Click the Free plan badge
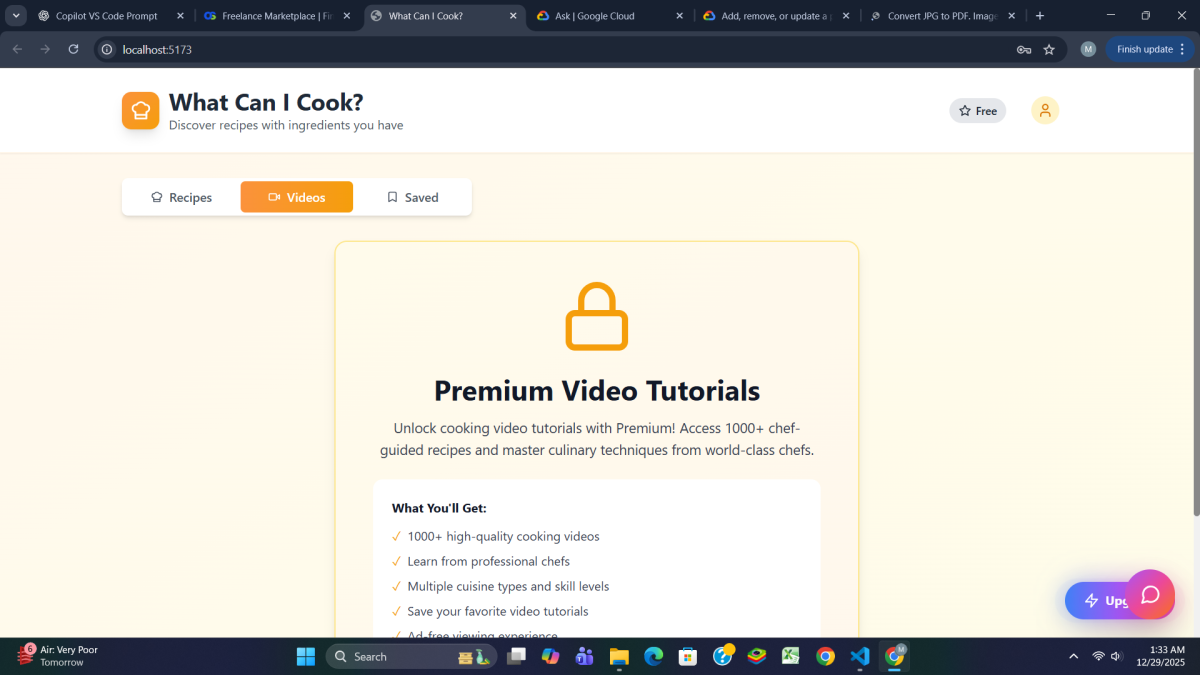The height and width of the screenshot is (675, 1200). (x=977, y=111)
